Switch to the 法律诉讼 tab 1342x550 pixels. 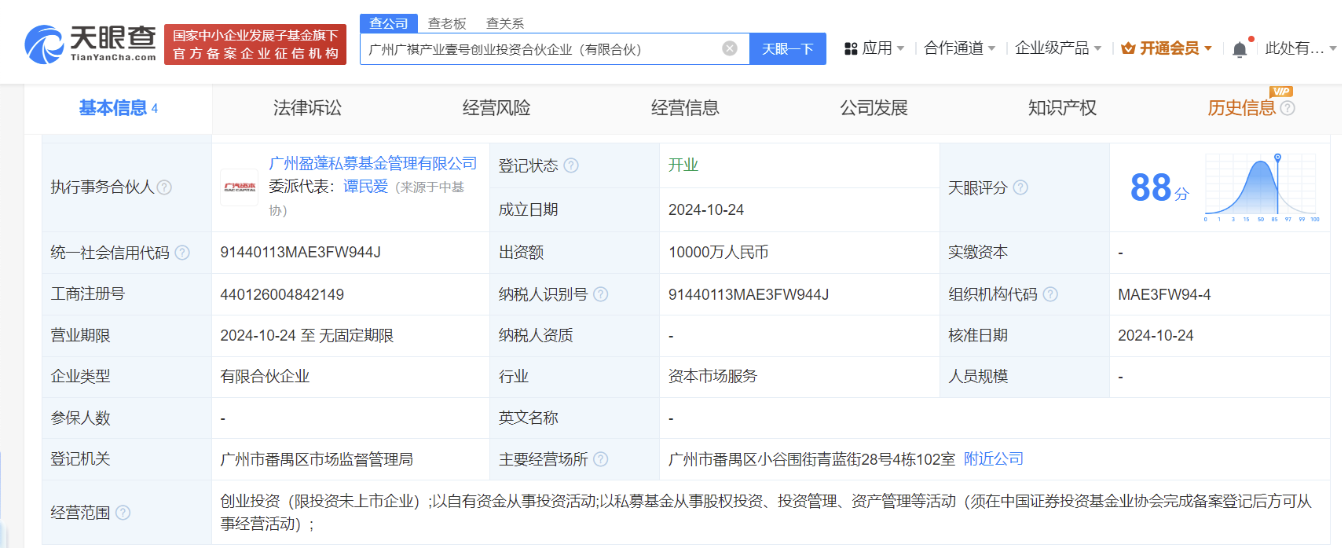click(x=307, y=108)
